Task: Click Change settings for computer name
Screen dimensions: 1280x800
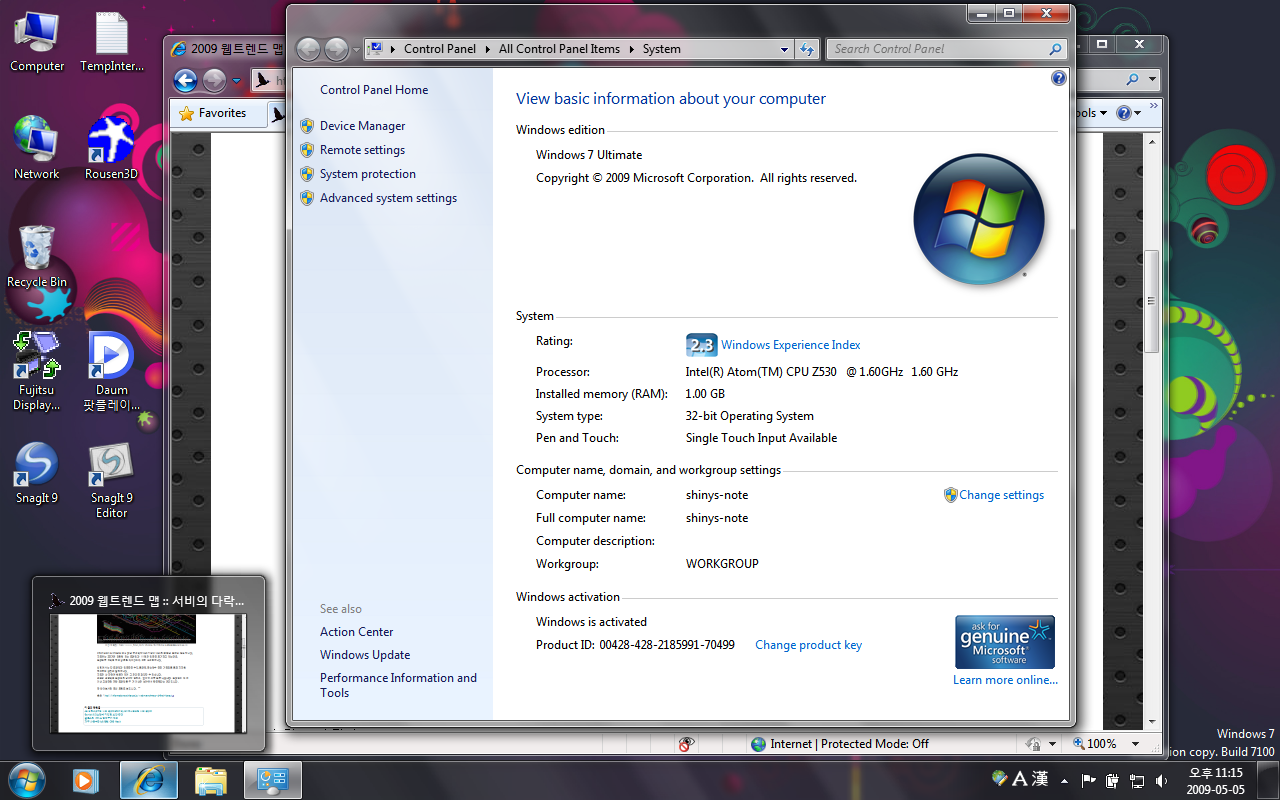Action: pos(1001,495)
